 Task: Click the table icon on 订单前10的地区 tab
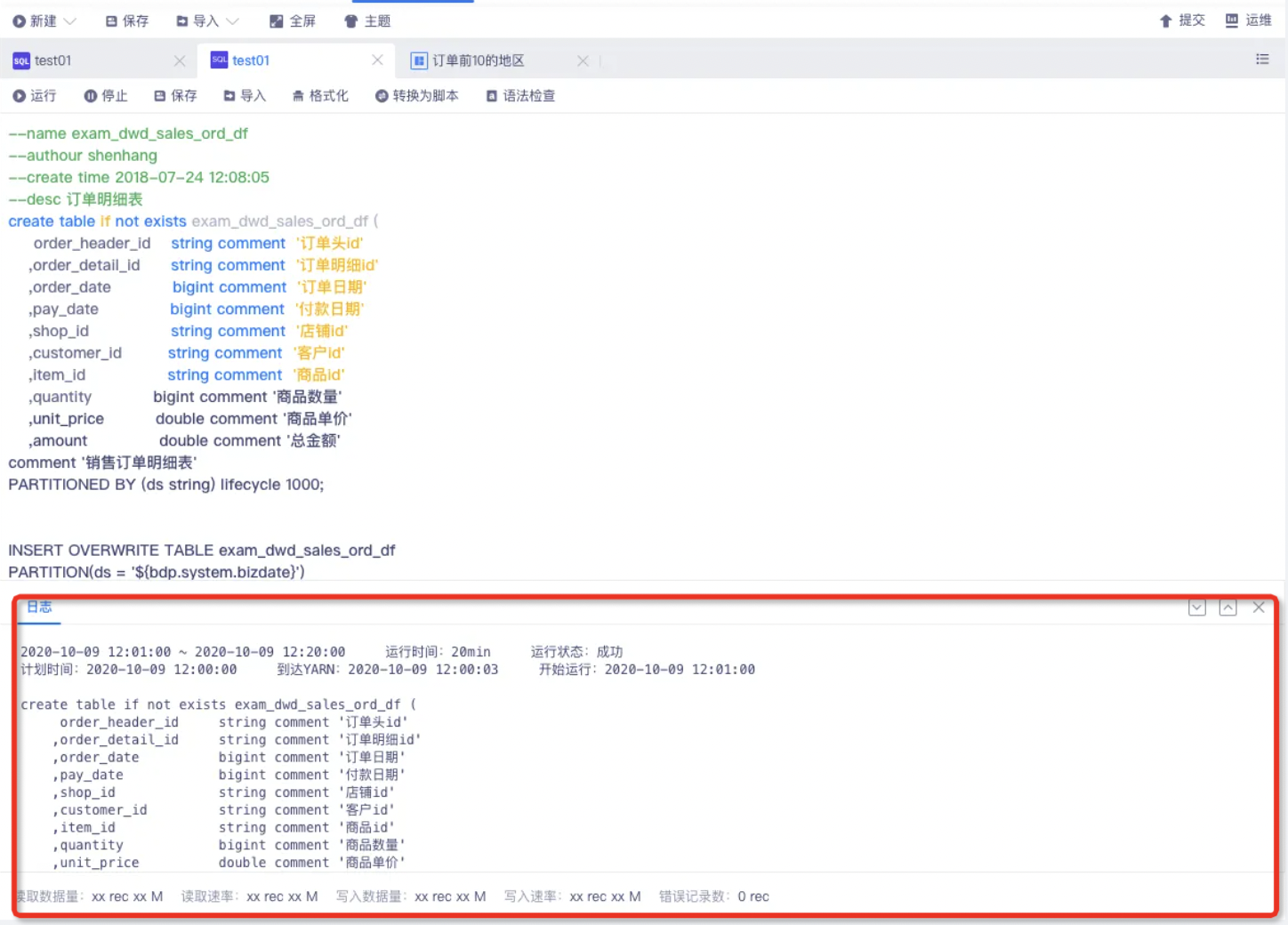418,60
